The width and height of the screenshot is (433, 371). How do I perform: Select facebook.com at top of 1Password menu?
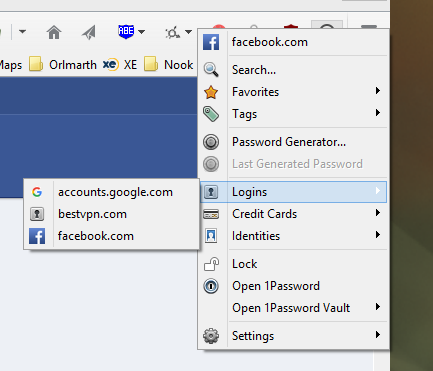[293, 42]
